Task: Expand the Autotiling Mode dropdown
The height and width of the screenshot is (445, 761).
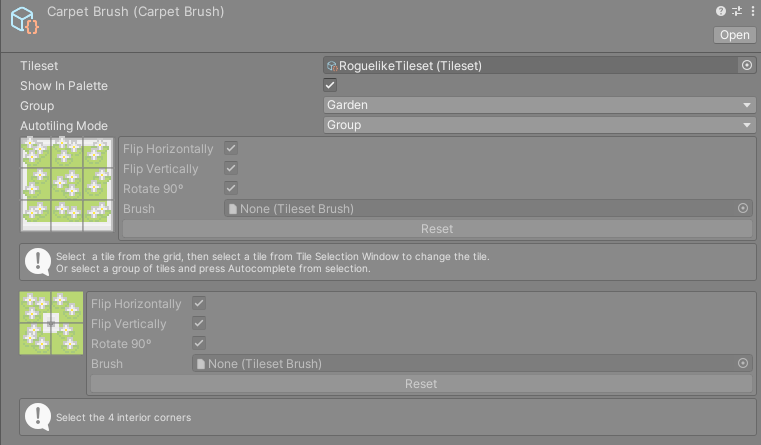Action: [539, 125]
